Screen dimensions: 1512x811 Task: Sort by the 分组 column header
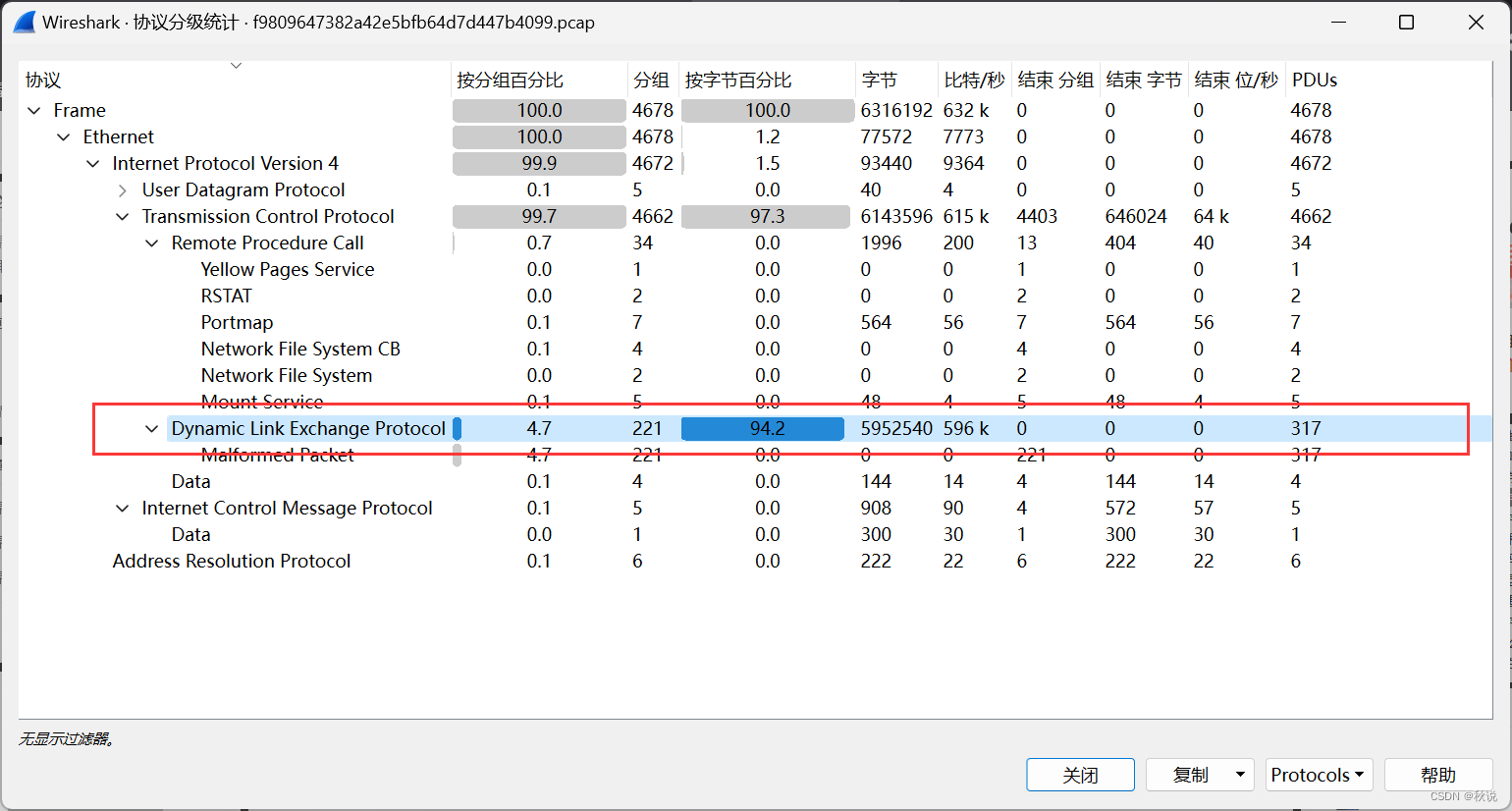tap(651, 81)
